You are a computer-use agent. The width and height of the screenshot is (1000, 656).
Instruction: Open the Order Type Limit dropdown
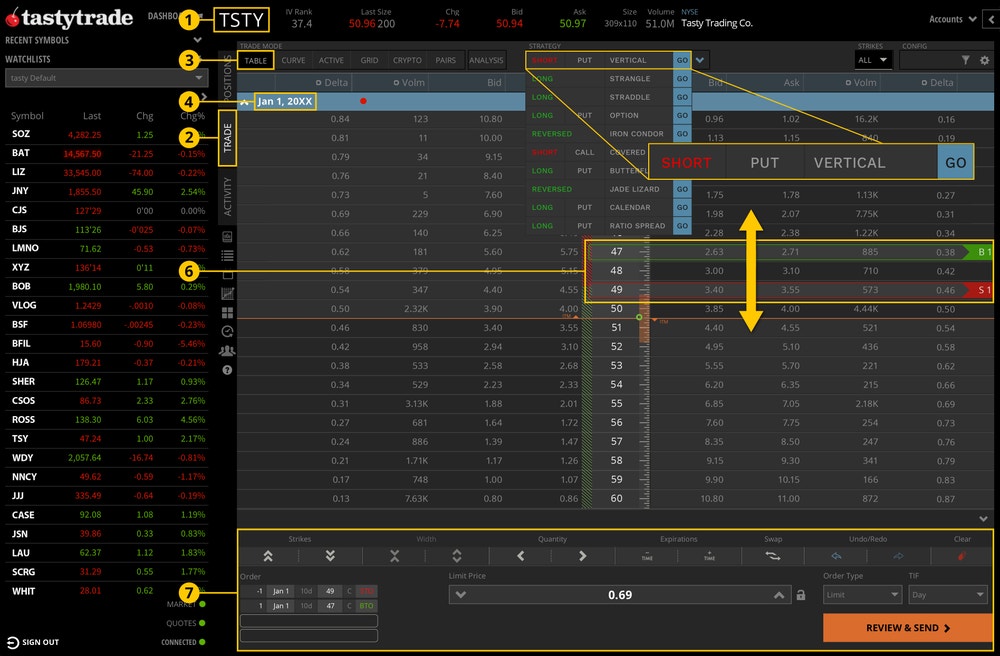coord(862,595)
